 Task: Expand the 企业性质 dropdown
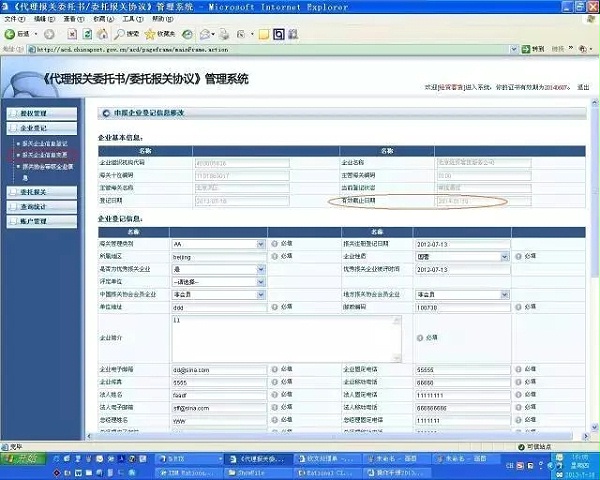tap(504, 257)
